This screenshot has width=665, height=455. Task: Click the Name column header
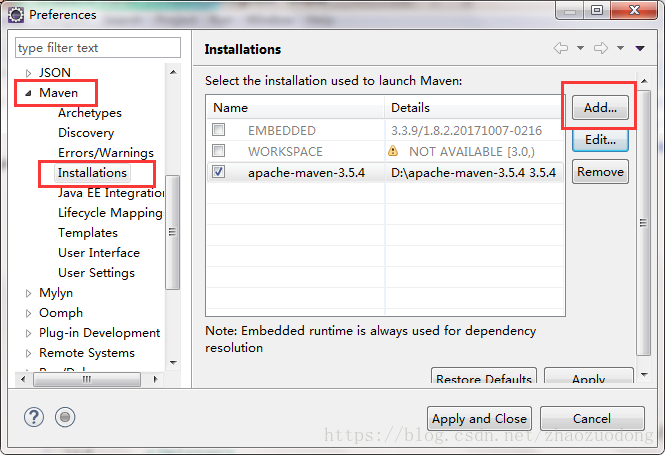coord(295,108)
